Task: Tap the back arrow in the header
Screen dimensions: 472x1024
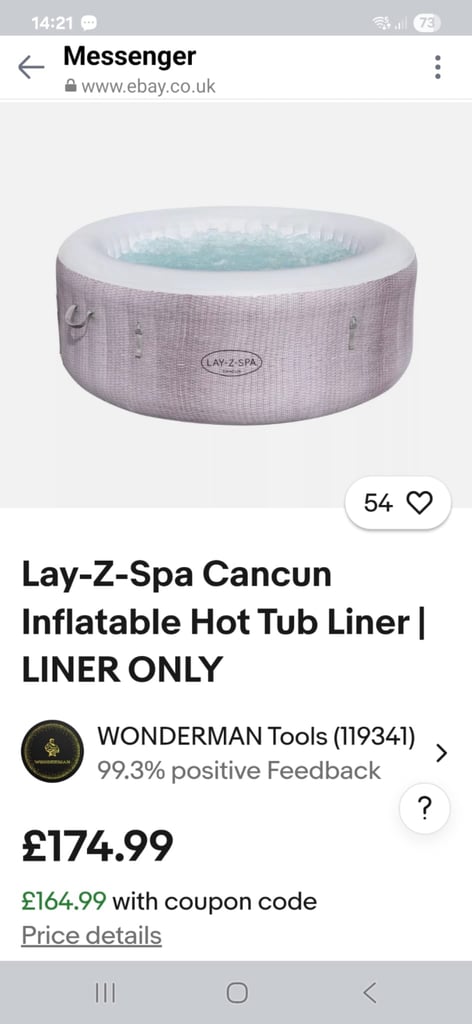Action: (x=31, y=67)
